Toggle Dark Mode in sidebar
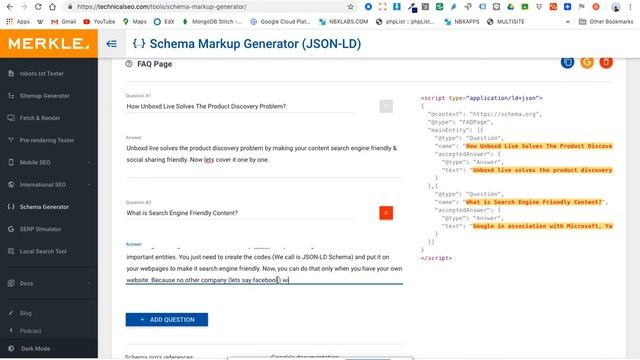640x360 pixels. [x=36, y=349]
